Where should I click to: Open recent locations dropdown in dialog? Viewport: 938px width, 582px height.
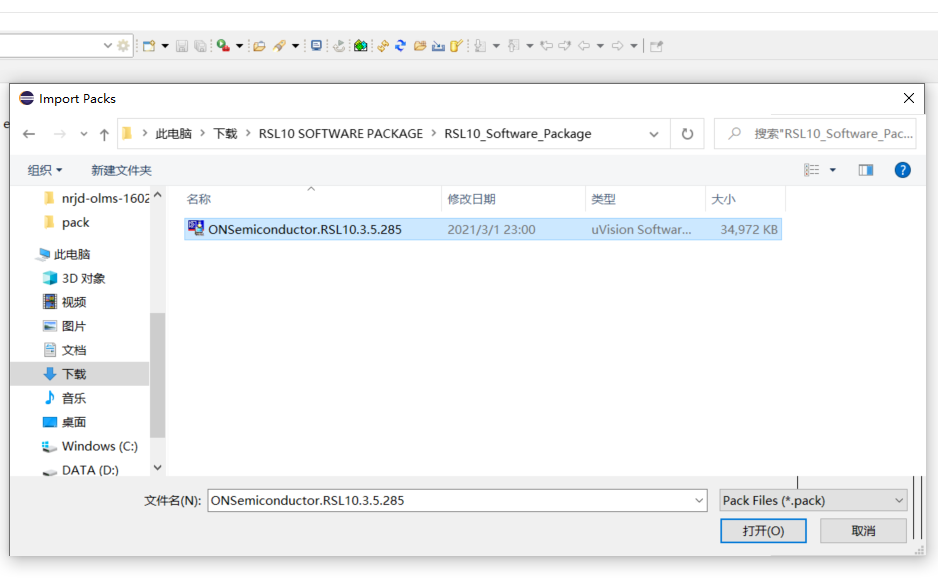pos(84,134)
